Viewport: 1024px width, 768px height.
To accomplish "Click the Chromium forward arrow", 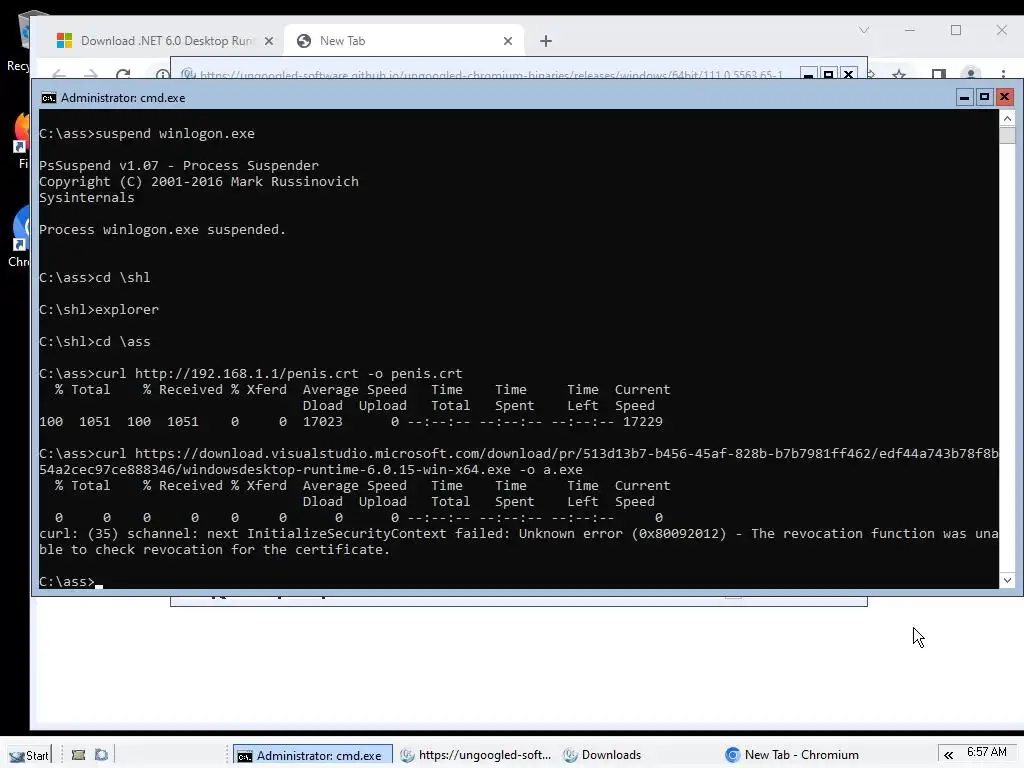I will pyautogui.click(x=91, y=74).
